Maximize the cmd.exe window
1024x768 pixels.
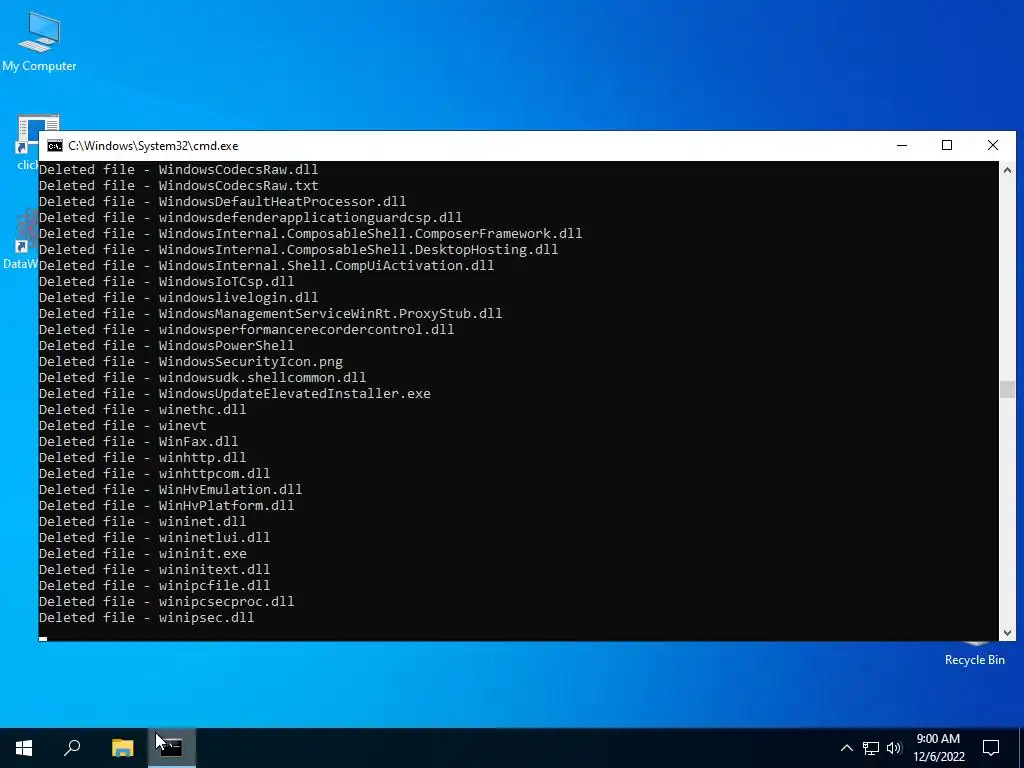coord(947,146)
